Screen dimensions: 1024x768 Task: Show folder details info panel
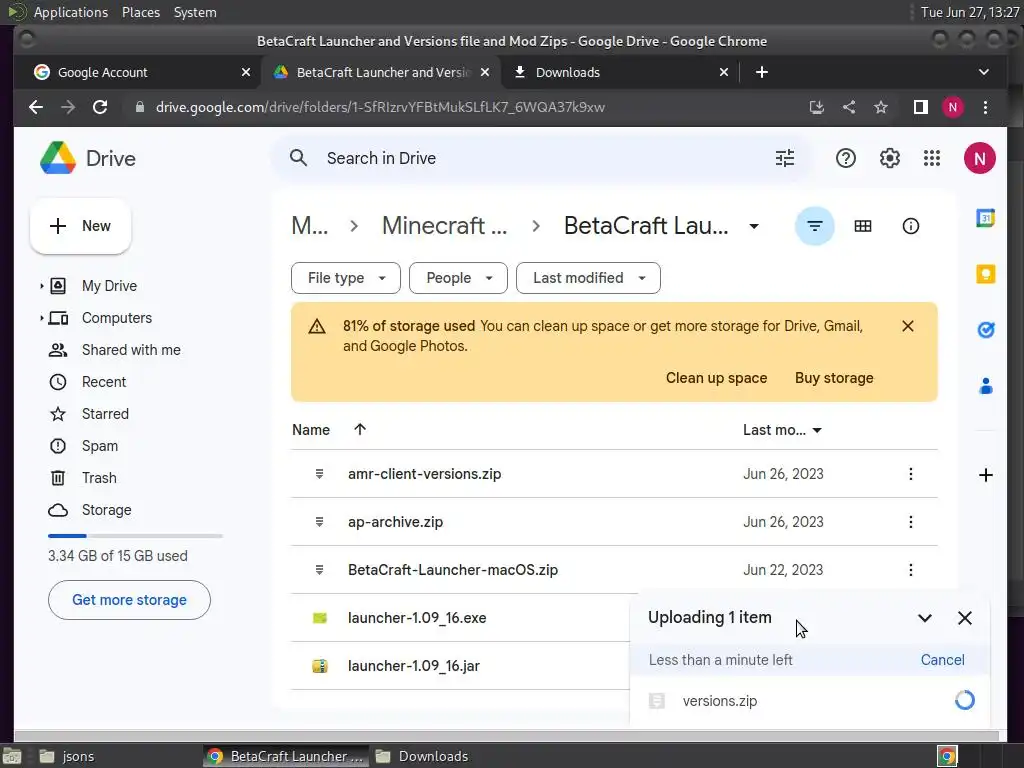tap(910, 226)
